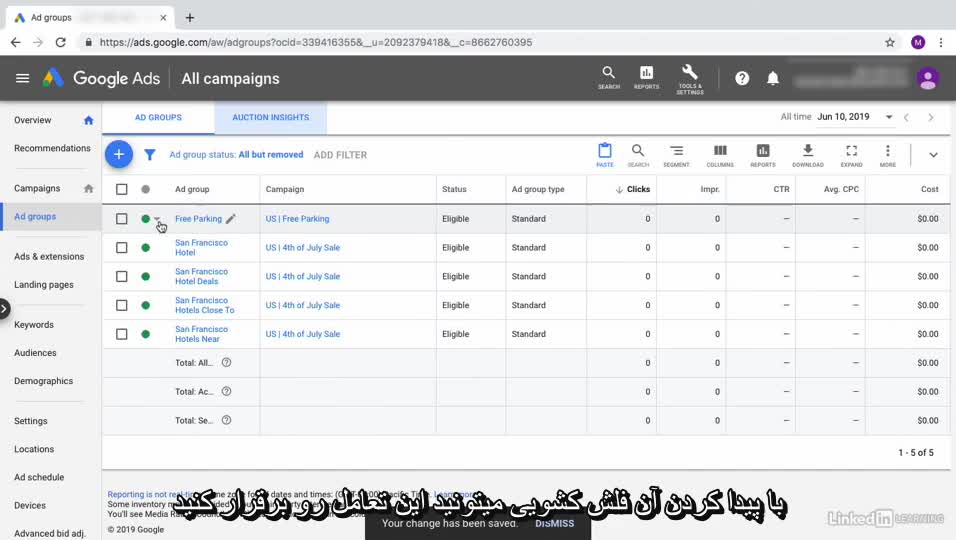Open Keywords in the left sidebar
This screenshot has height=540, width=956.
pos(34,325)
